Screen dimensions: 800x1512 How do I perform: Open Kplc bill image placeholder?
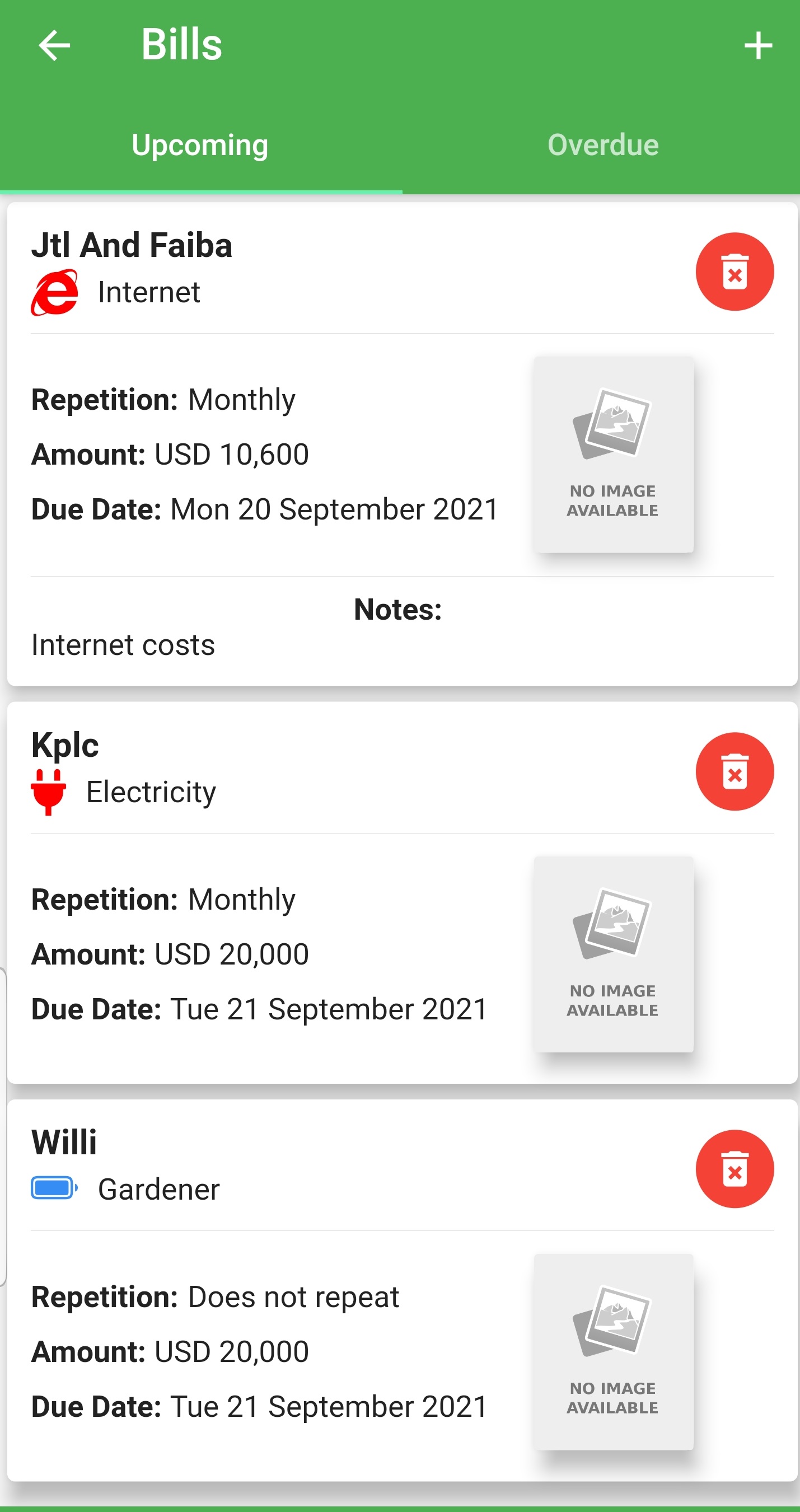click(x=613, y=954)
